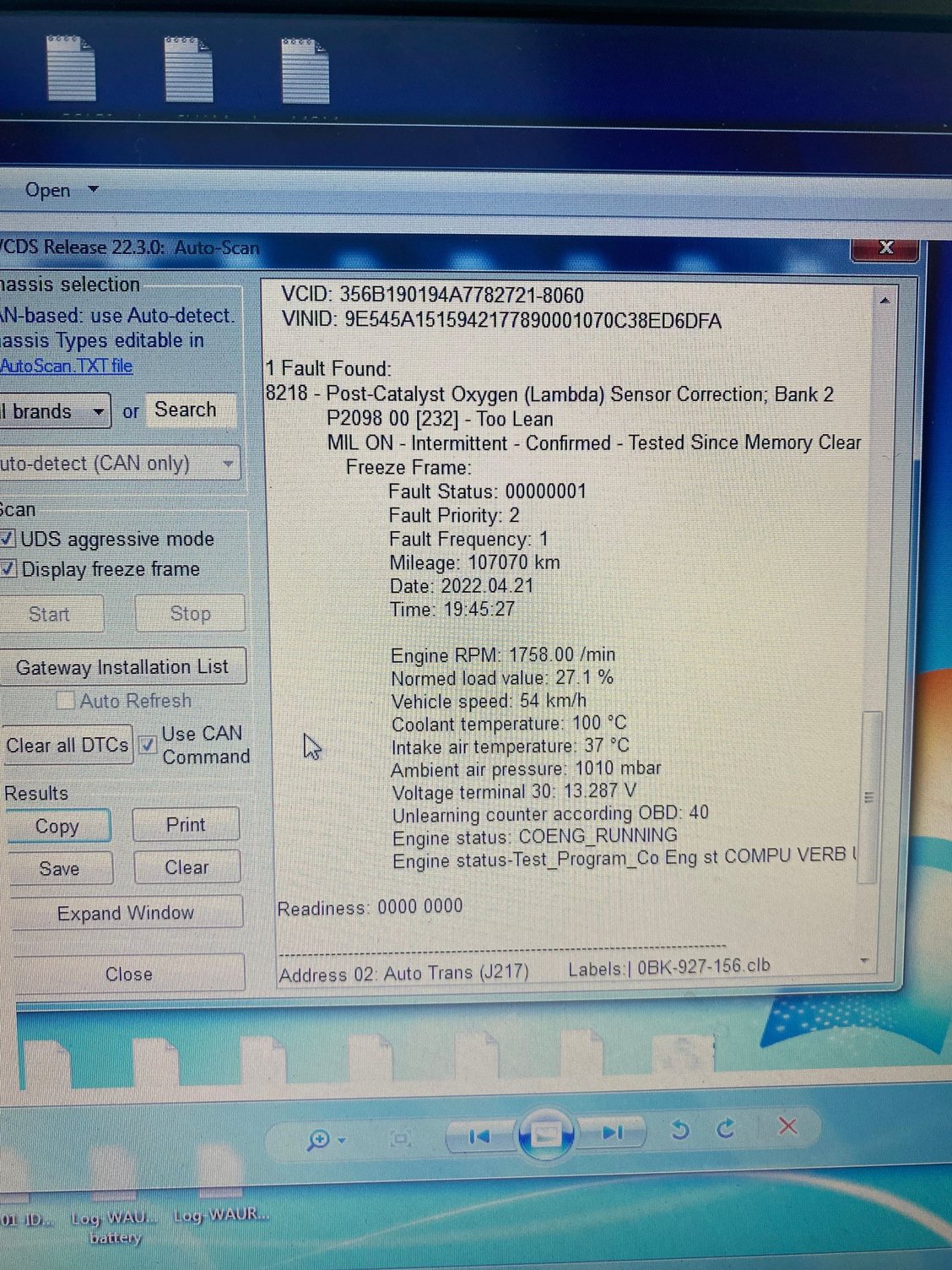
Task: Open the Auto-detect (CAN only) dropdown
Action: coord(228,463)
